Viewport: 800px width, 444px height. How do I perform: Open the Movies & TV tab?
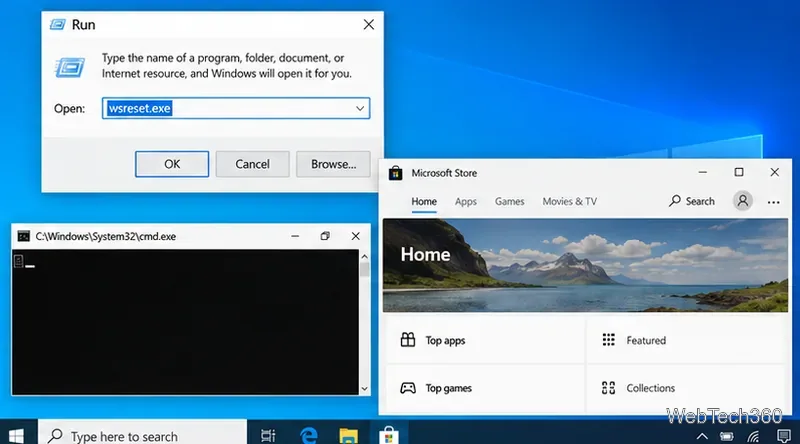[x=569, y=202]
